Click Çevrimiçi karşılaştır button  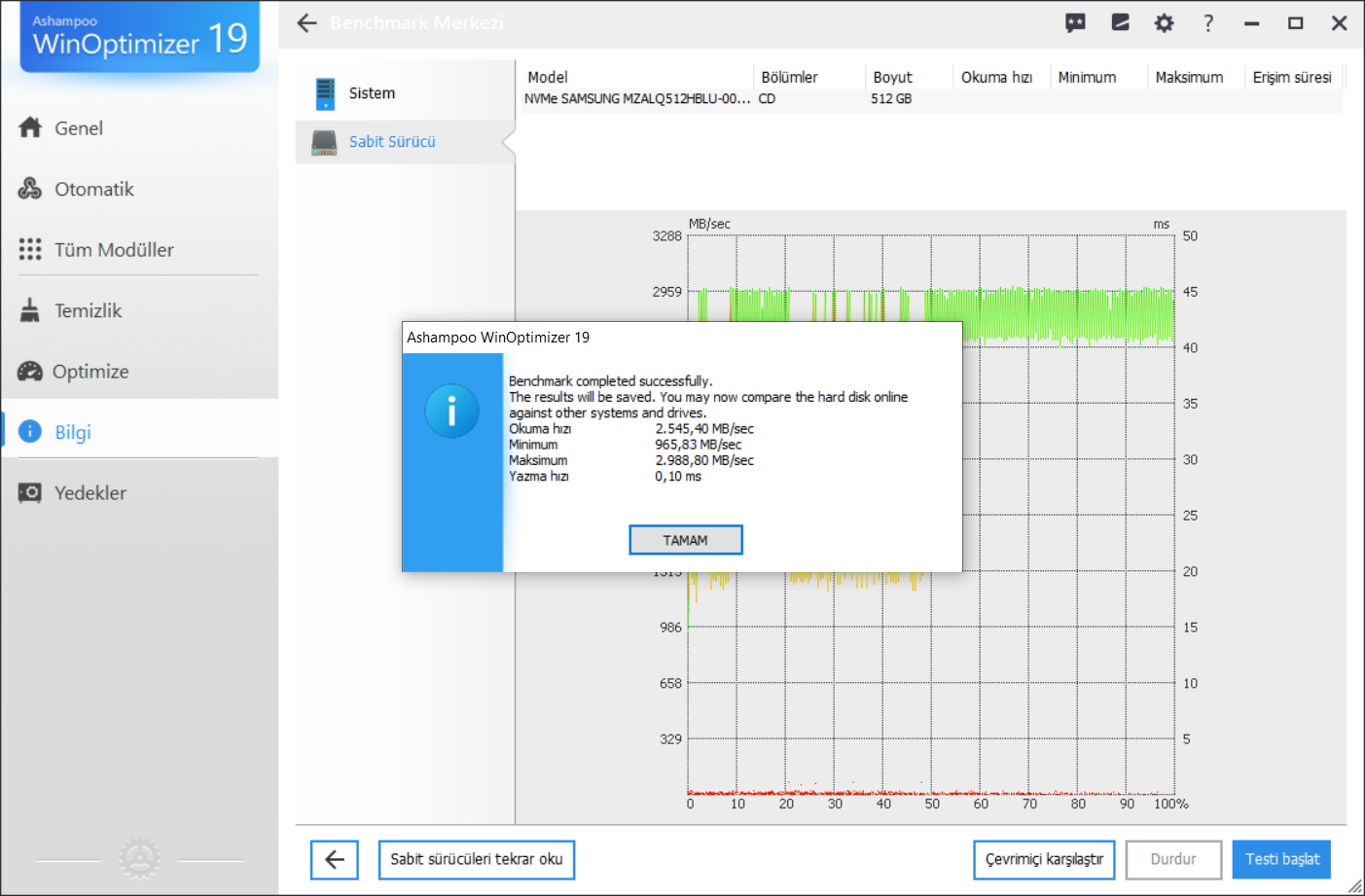1044,860
